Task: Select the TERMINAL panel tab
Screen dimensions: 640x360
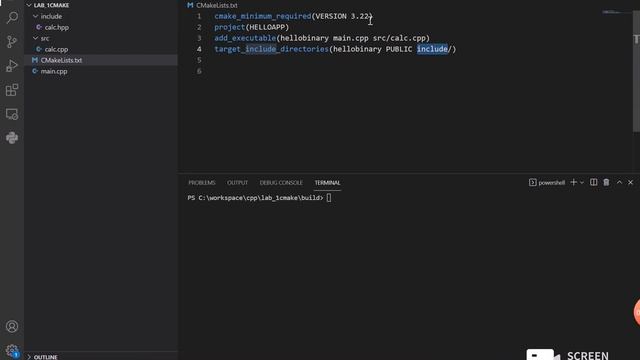Action: click(327, 182)
